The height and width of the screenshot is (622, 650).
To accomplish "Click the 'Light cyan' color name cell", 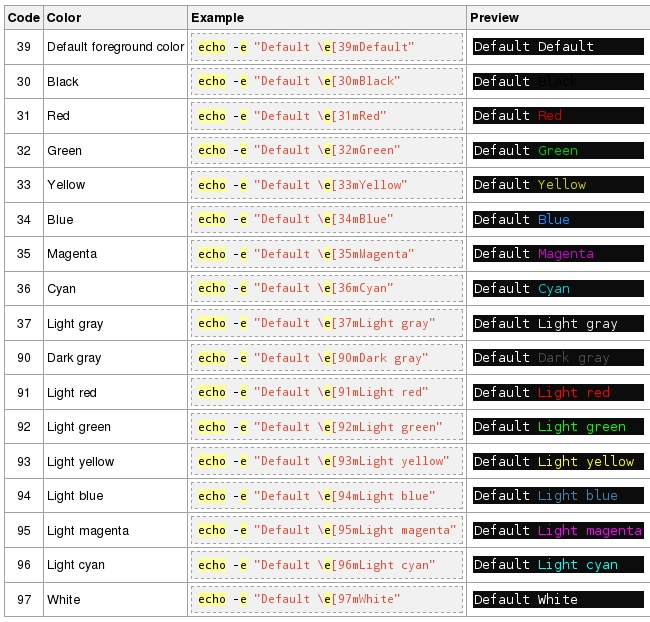I will pyautogui.click(x=115, y=565).
